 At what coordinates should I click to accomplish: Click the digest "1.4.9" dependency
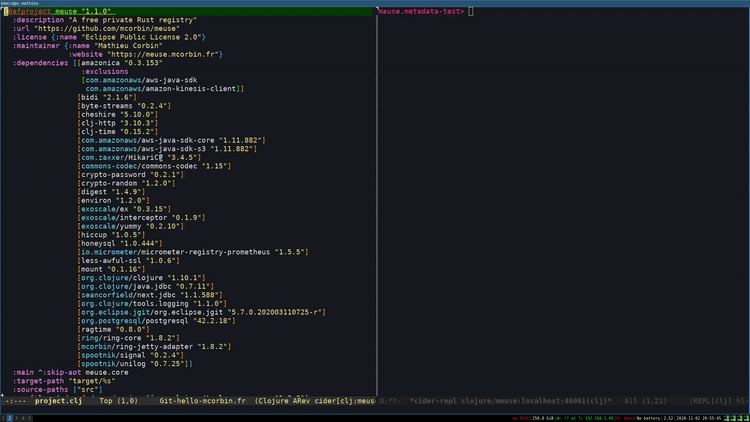[x=111, y=192]
